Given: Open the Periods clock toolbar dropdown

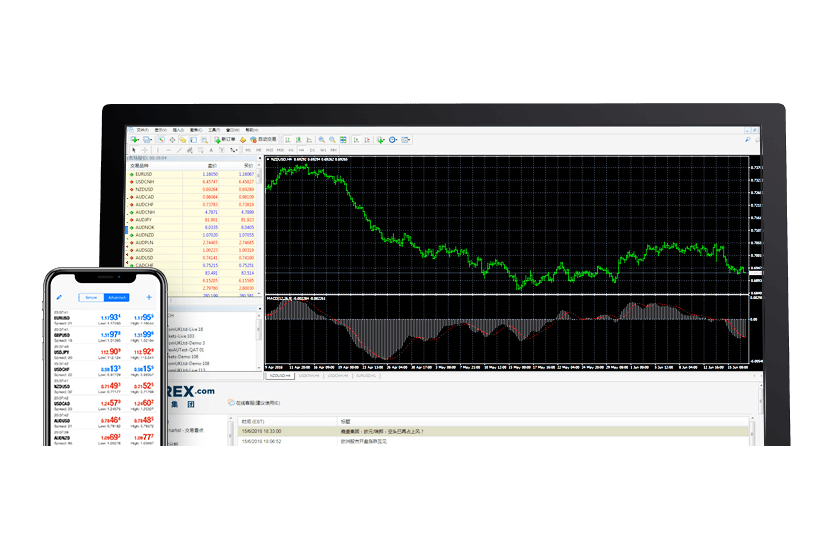Looking at the screenshot, I should [x=393, y=139].
